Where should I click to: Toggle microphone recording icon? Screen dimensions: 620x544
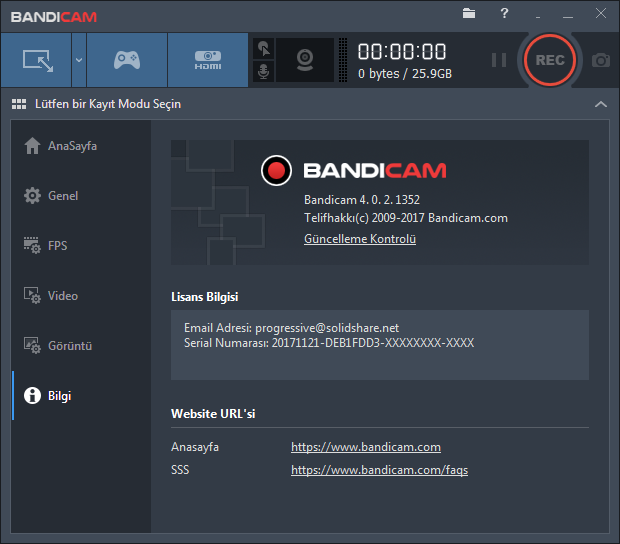[x=263, y=72]
